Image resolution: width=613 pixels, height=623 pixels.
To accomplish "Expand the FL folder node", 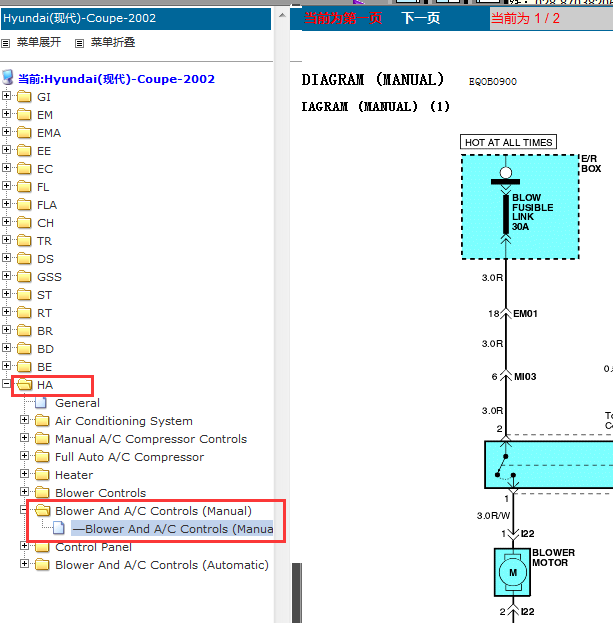I will (x=6, y=186).
